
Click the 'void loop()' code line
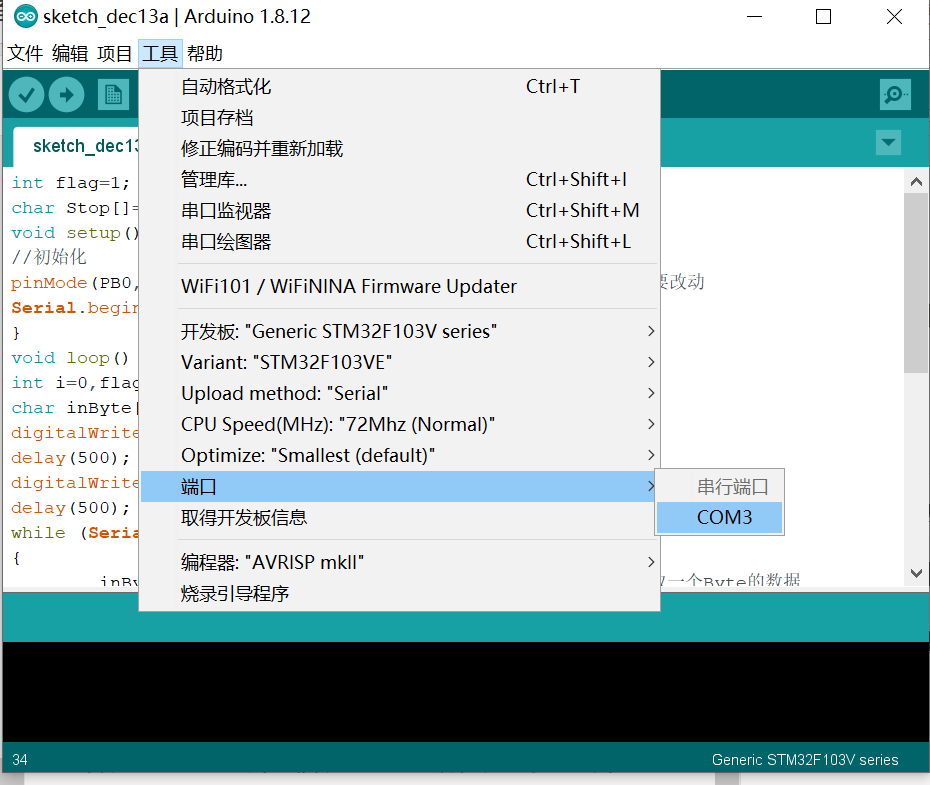pyautogui.click(x=70, y=358)
